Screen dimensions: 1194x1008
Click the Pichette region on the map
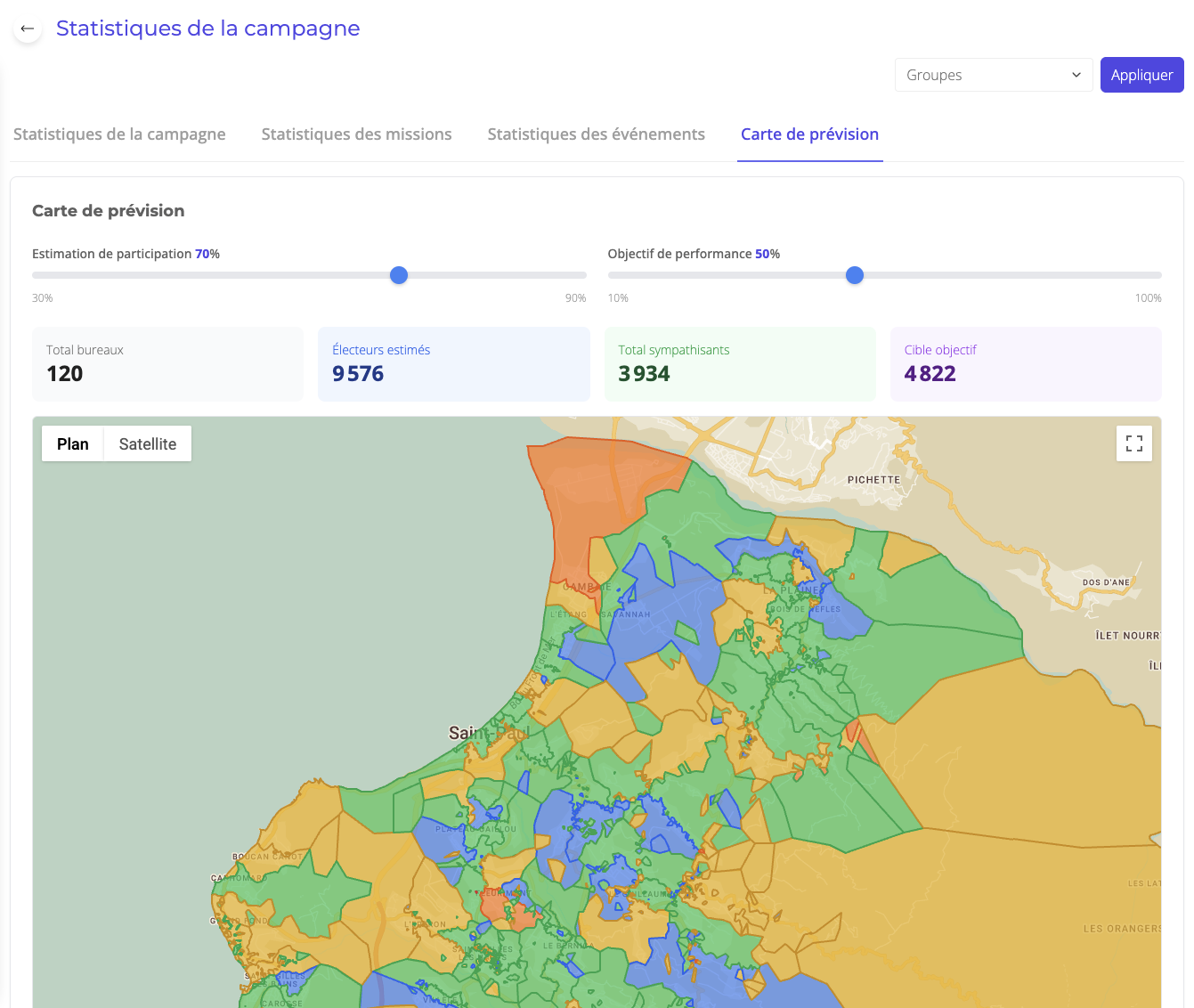[x=873, y=479]
